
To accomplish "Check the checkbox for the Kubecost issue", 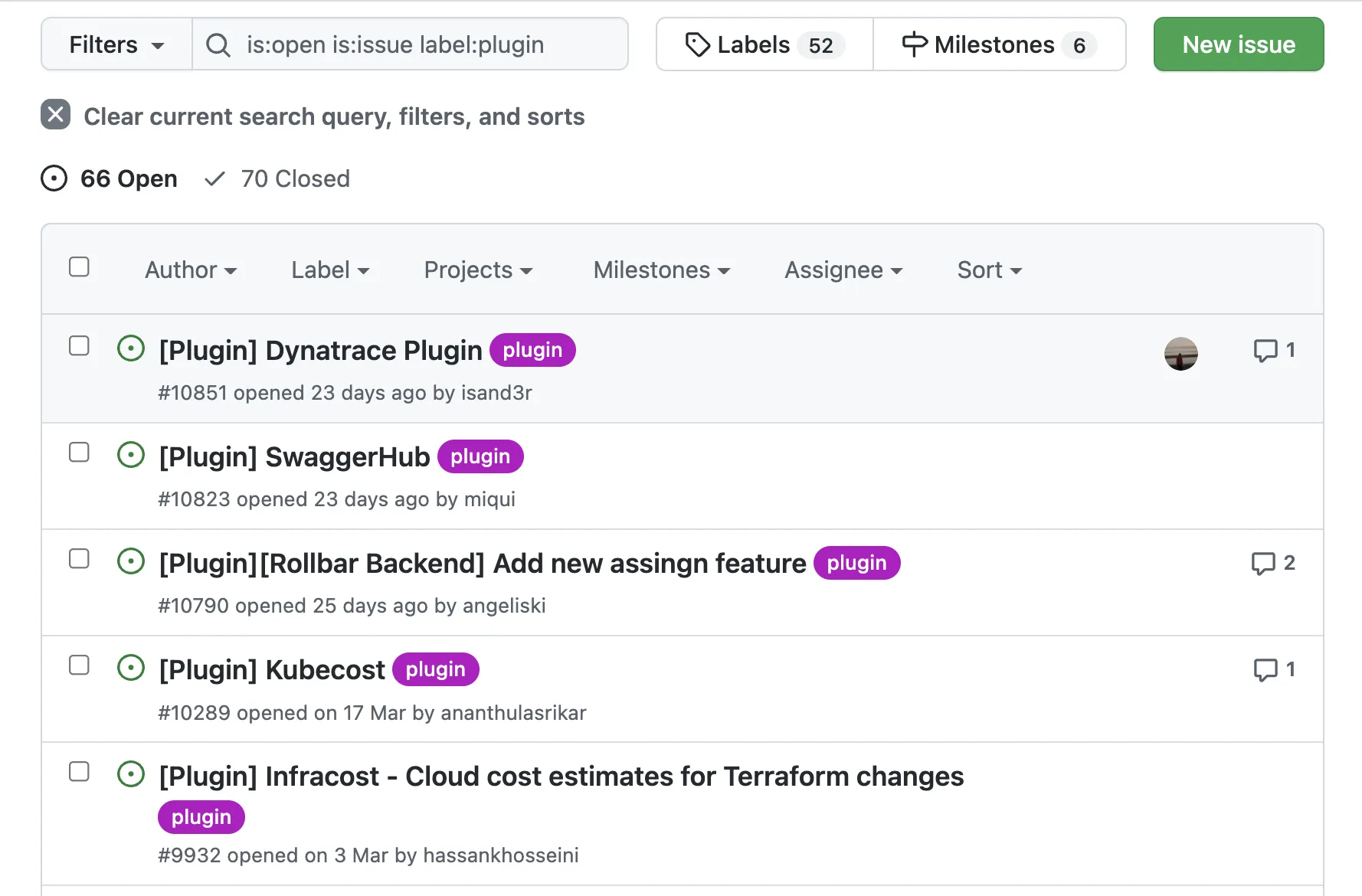I will (79, 665).
